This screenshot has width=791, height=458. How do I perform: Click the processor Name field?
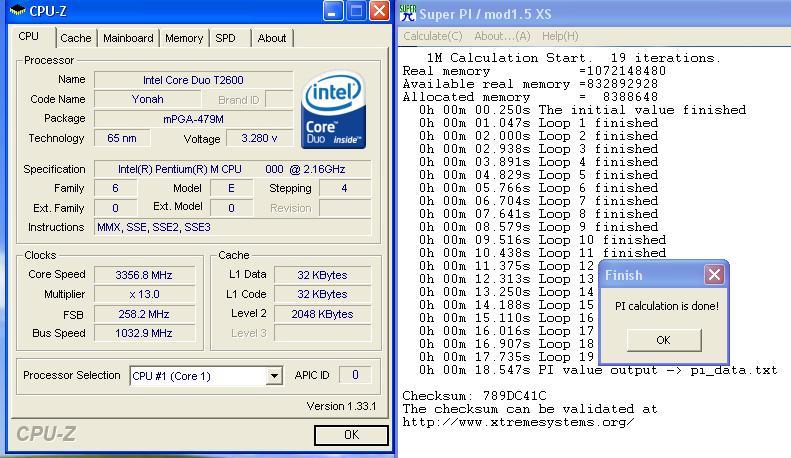[x=193, y=80]
